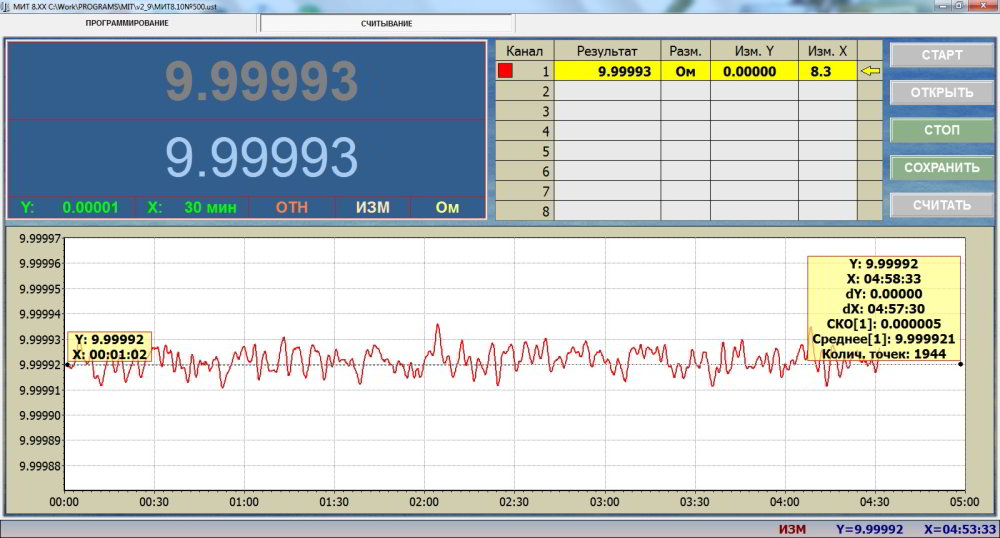Viewport: 1000px width, 538px height.
Task: Click the yellow arrow icon beside channel 1
Action: [870, 71]
